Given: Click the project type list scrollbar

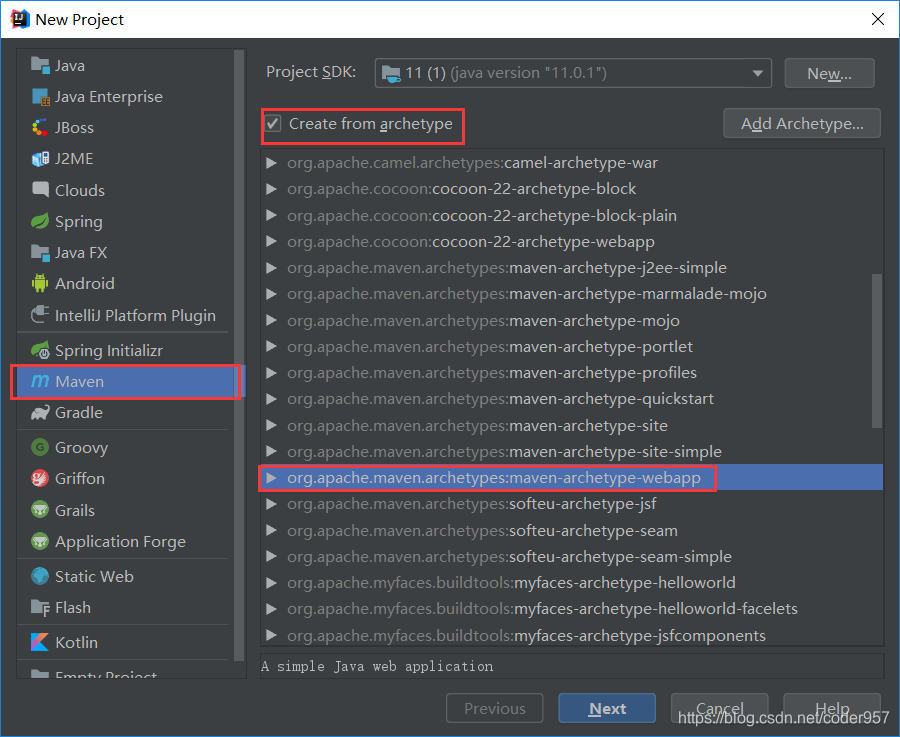Looking at the screenshot, I should (239, 356).
